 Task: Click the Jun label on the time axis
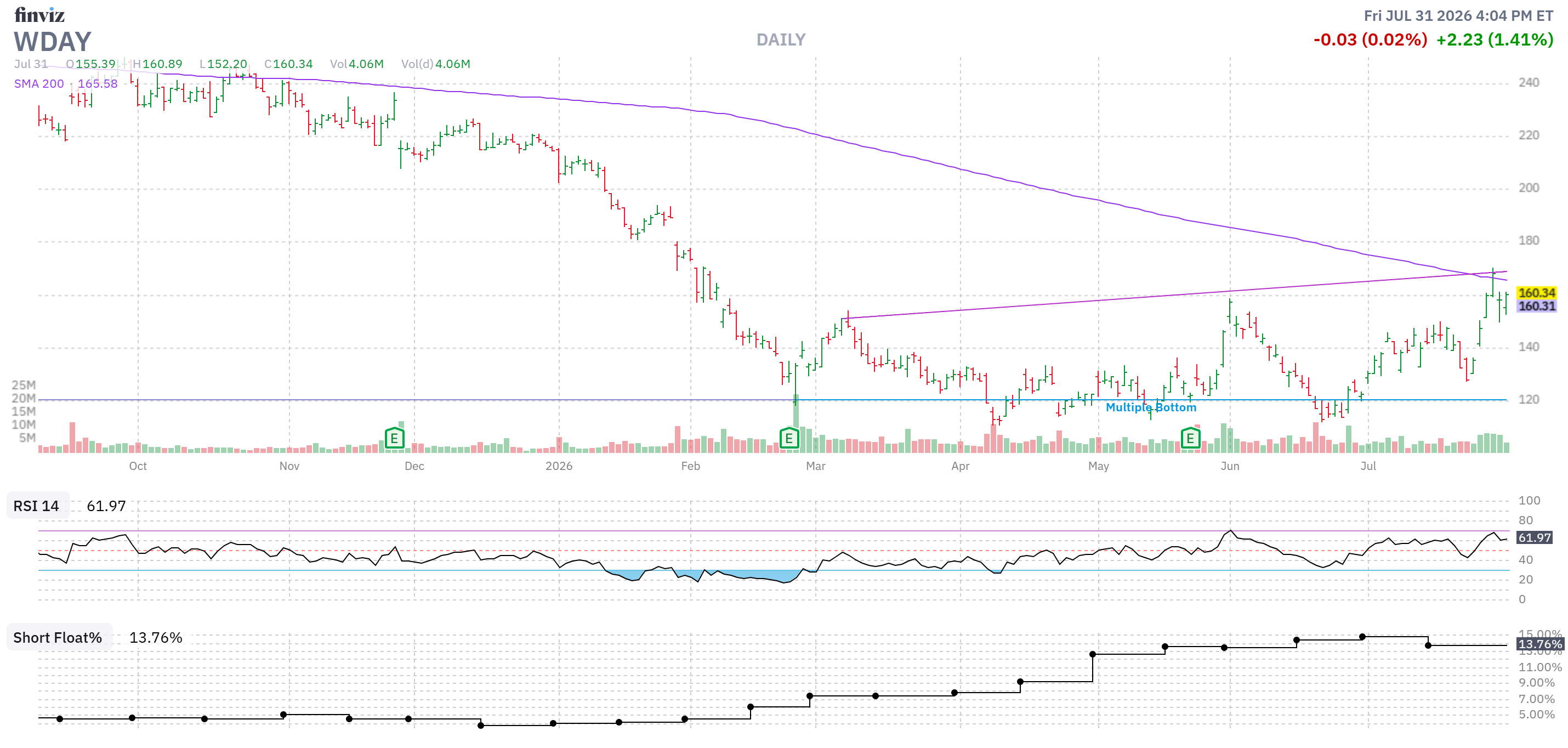tap(1230, 466)
